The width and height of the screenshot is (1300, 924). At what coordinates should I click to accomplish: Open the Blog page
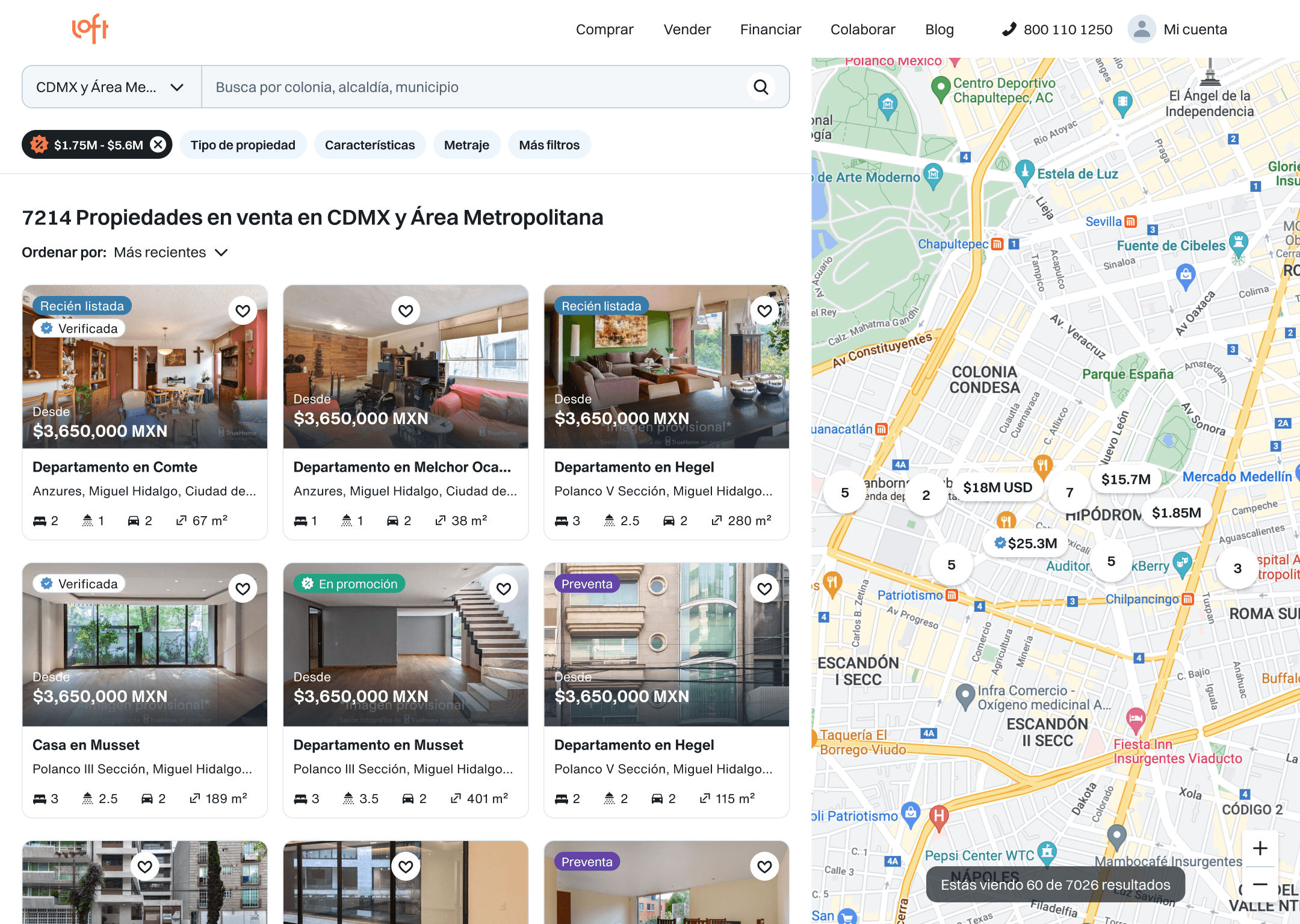(x=939, y=29)
